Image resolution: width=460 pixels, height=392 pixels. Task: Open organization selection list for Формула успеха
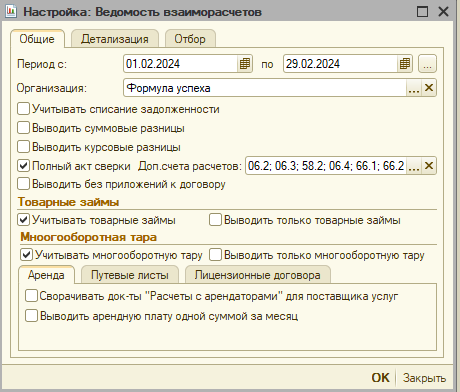414,88
